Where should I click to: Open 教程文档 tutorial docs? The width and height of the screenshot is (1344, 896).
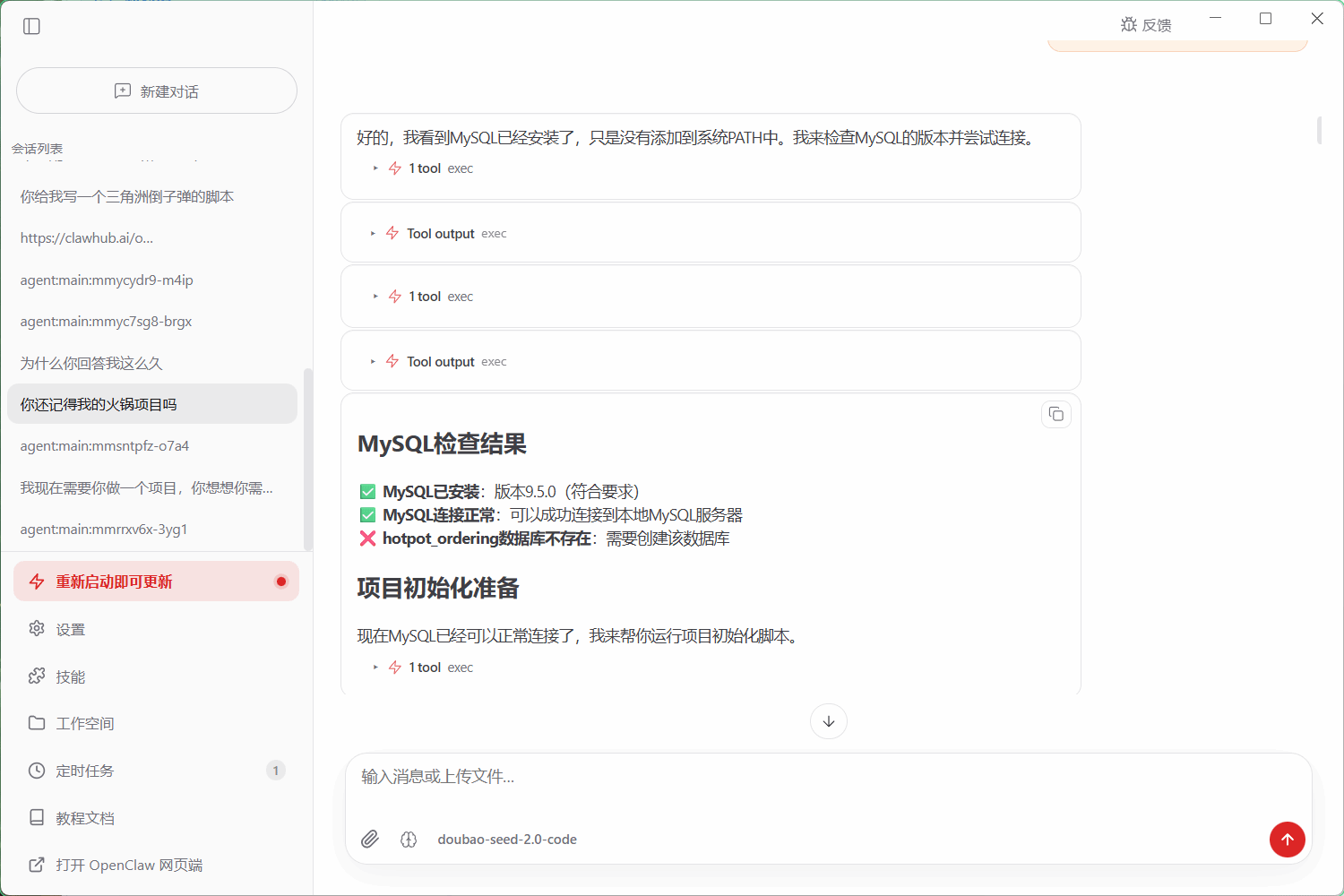click(157, 818)
